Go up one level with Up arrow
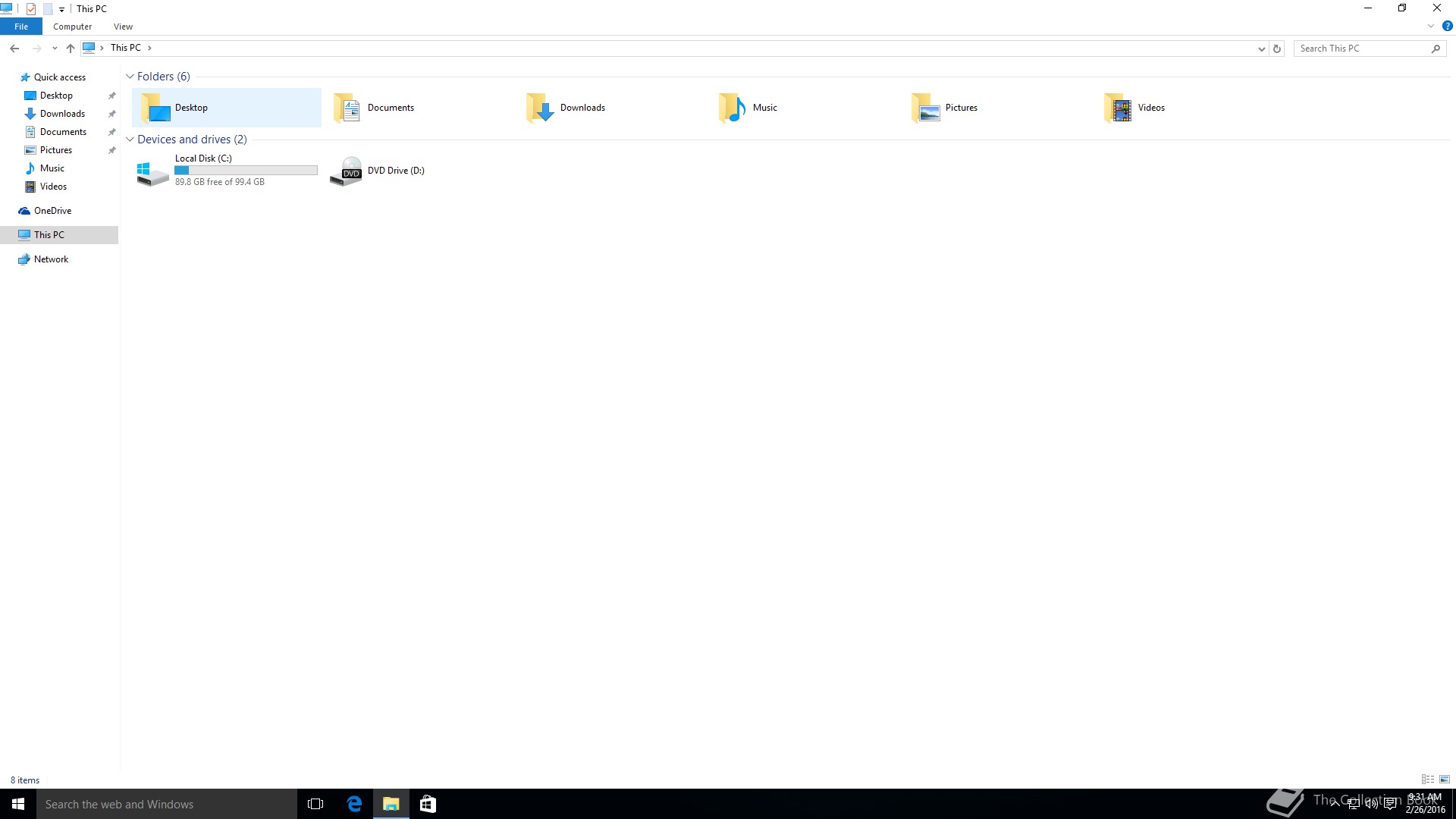This screenshot has width=1456, height=819. click(x=71, y=48)
